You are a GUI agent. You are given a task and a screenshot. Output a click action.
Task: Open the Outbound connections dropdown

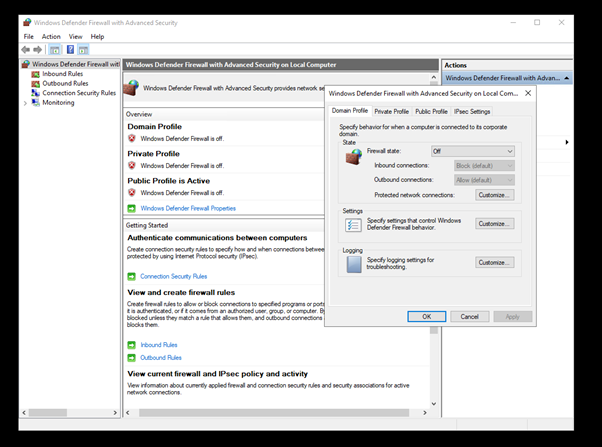(x=484, y=180)
